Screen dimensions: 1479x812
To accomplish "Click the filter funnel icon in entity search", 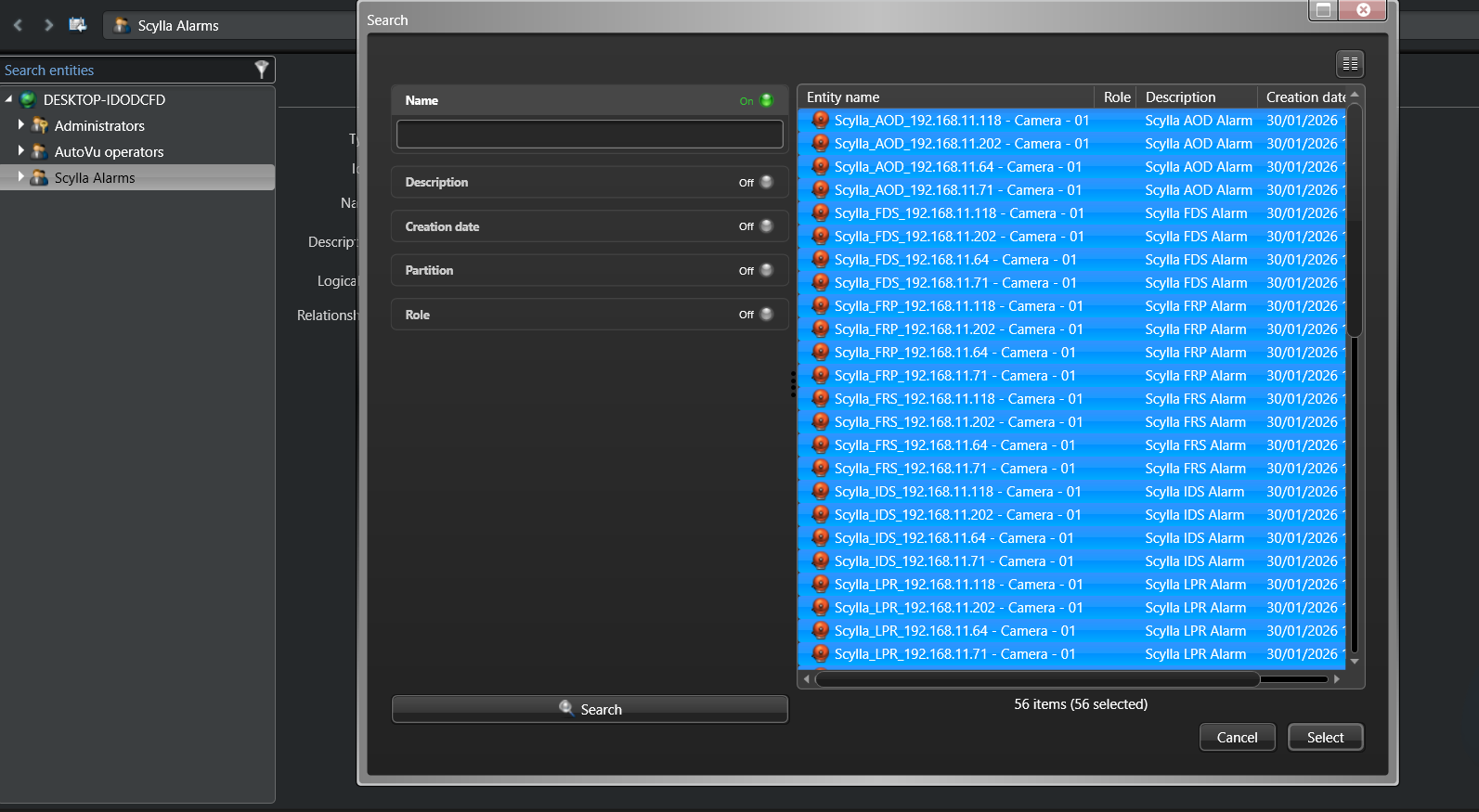I will [x=261, y=70].
